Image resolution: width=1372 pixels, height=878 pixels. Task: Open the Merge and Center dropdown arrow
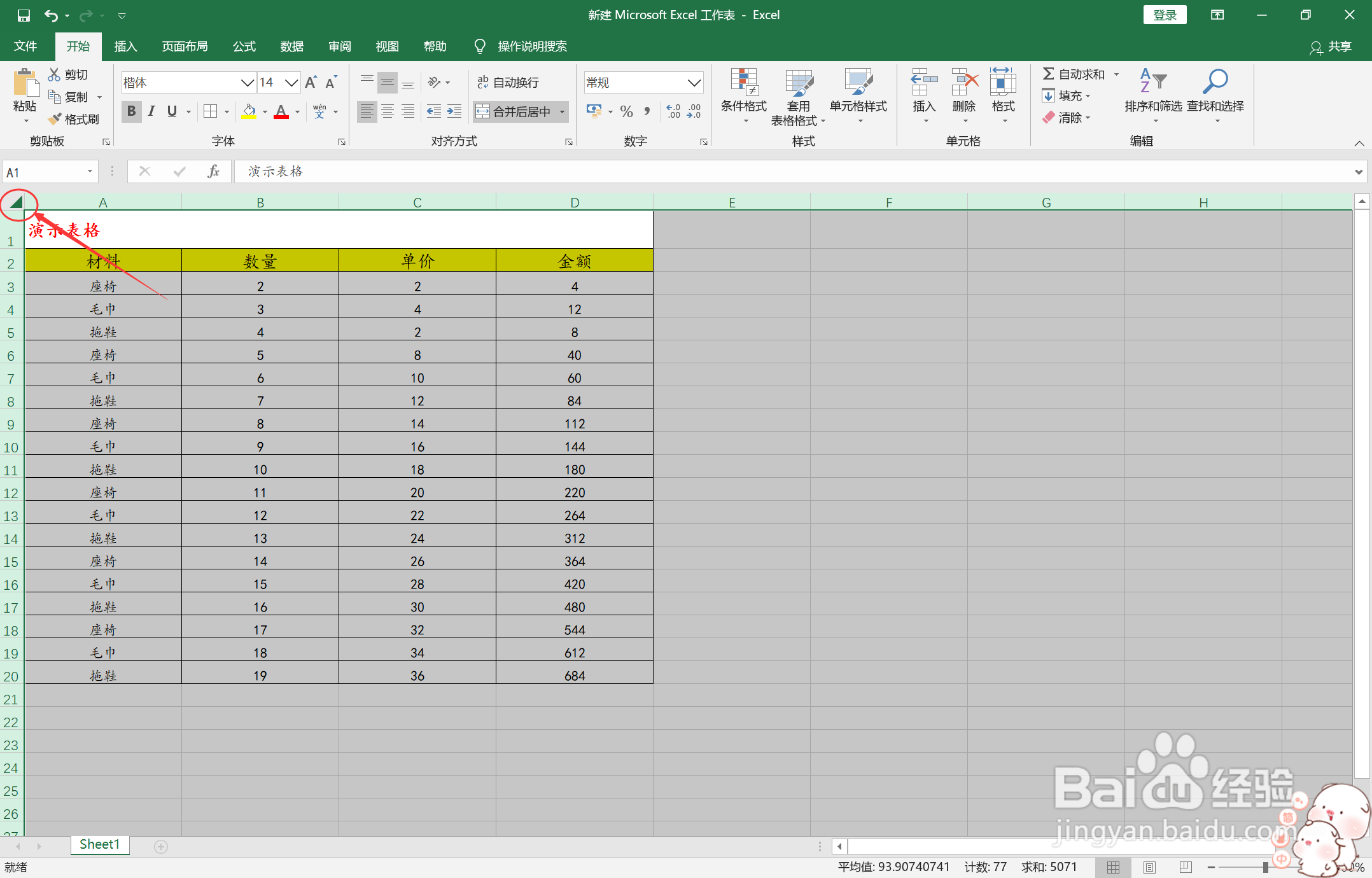click(x=563, y=112)
